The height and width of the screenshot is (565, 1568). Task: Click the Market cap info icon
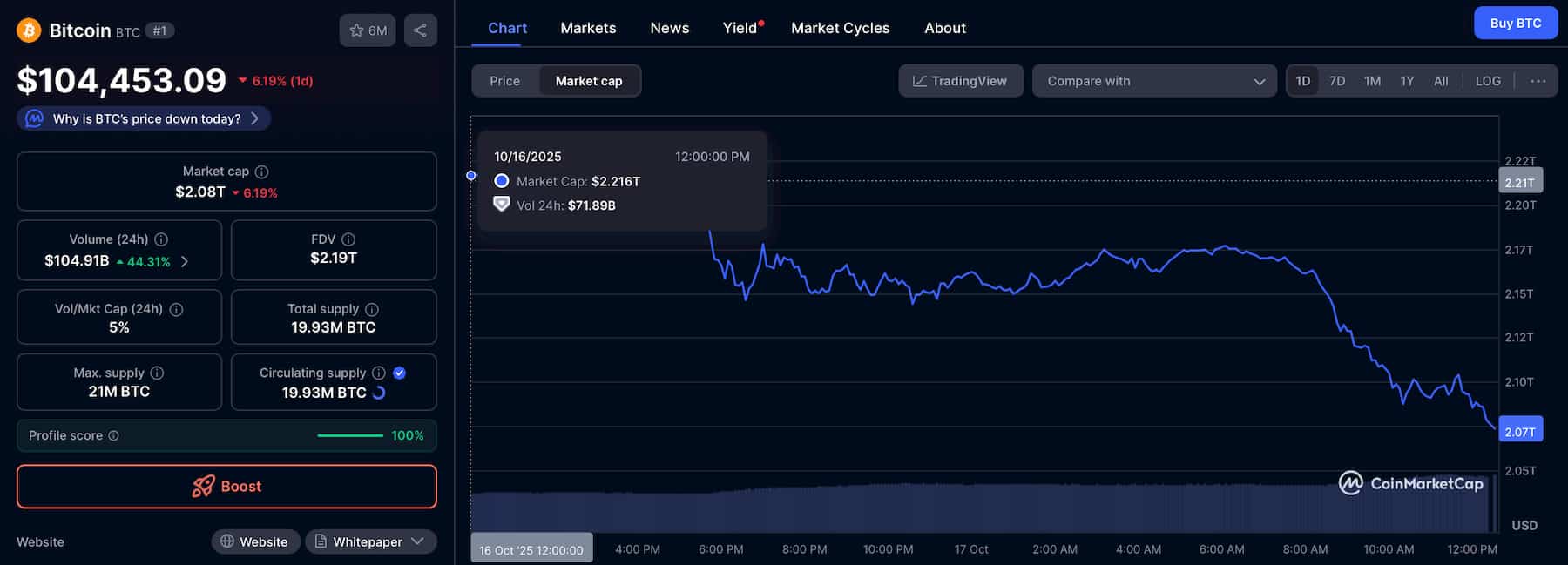point(262,172)
